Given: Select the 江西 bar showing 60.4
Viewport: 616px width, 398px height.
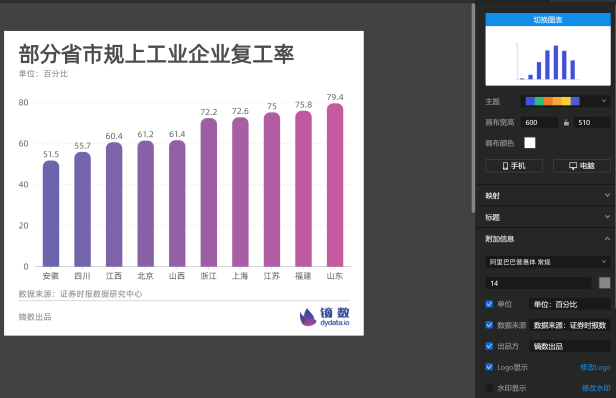Looking at the screenshot, I should [x=114, y=204].
